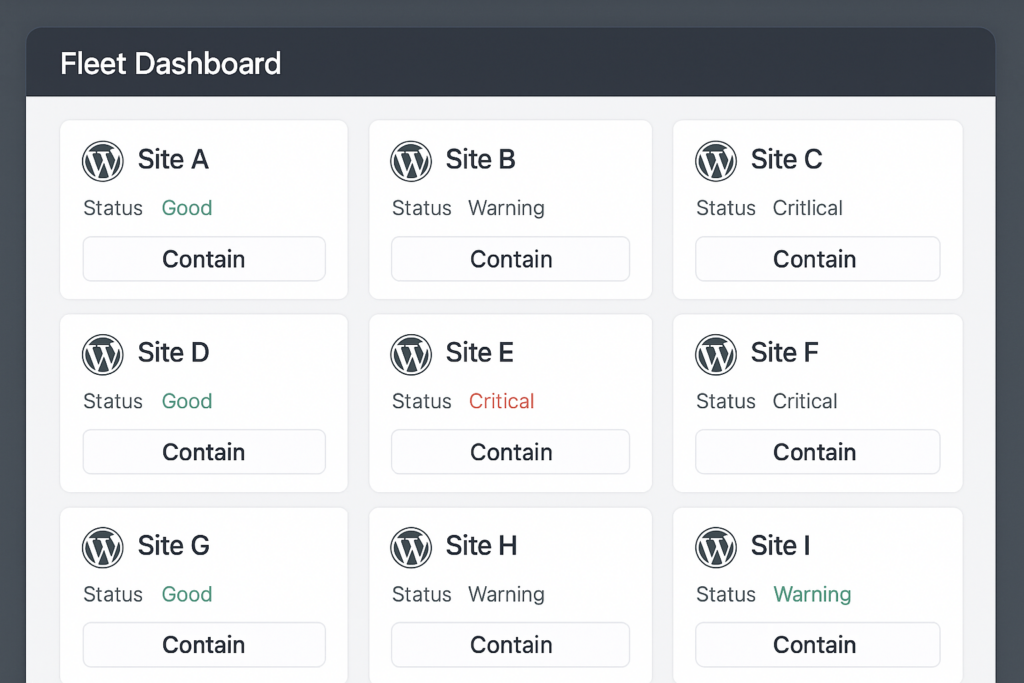The image size is (1024, 683).
Task: Click Contain on Site B
Action: (x=510, y=258)
